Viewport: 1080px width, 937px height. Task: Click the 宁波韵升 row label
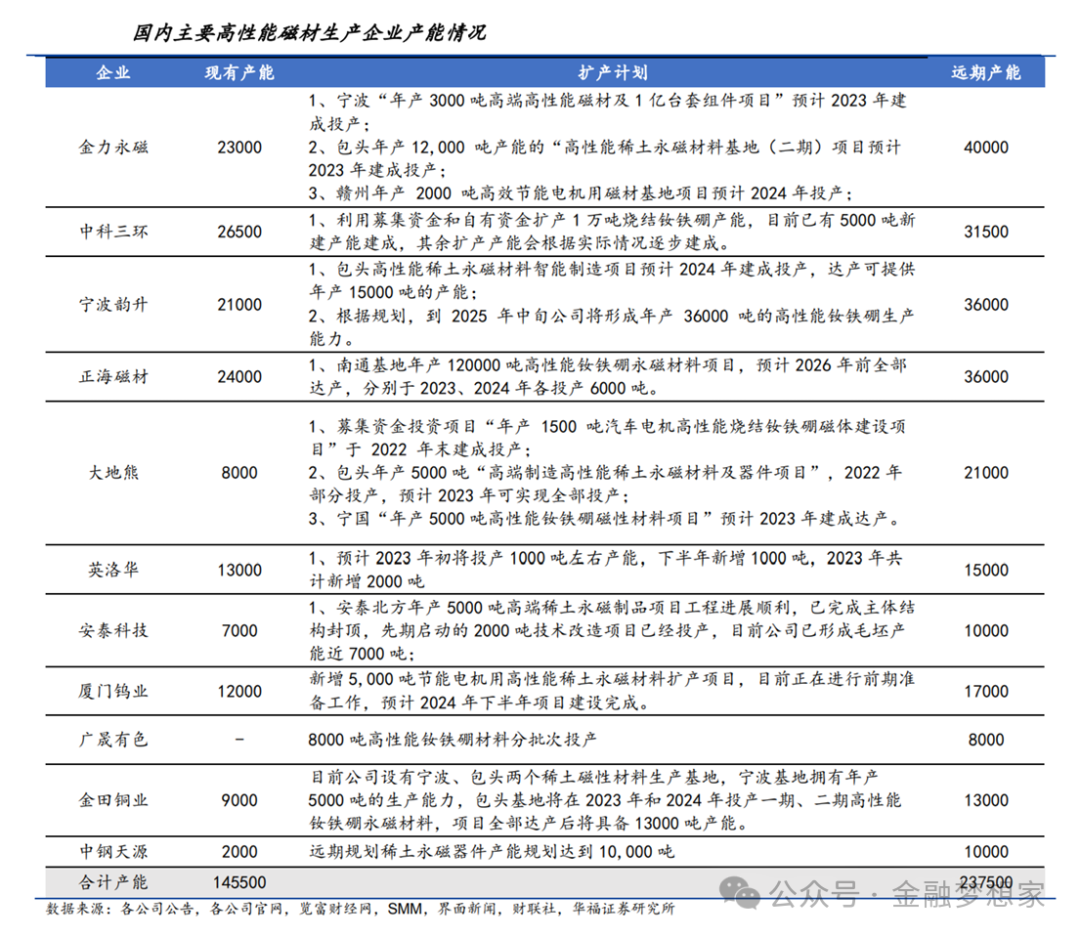[x=113, y=305]
